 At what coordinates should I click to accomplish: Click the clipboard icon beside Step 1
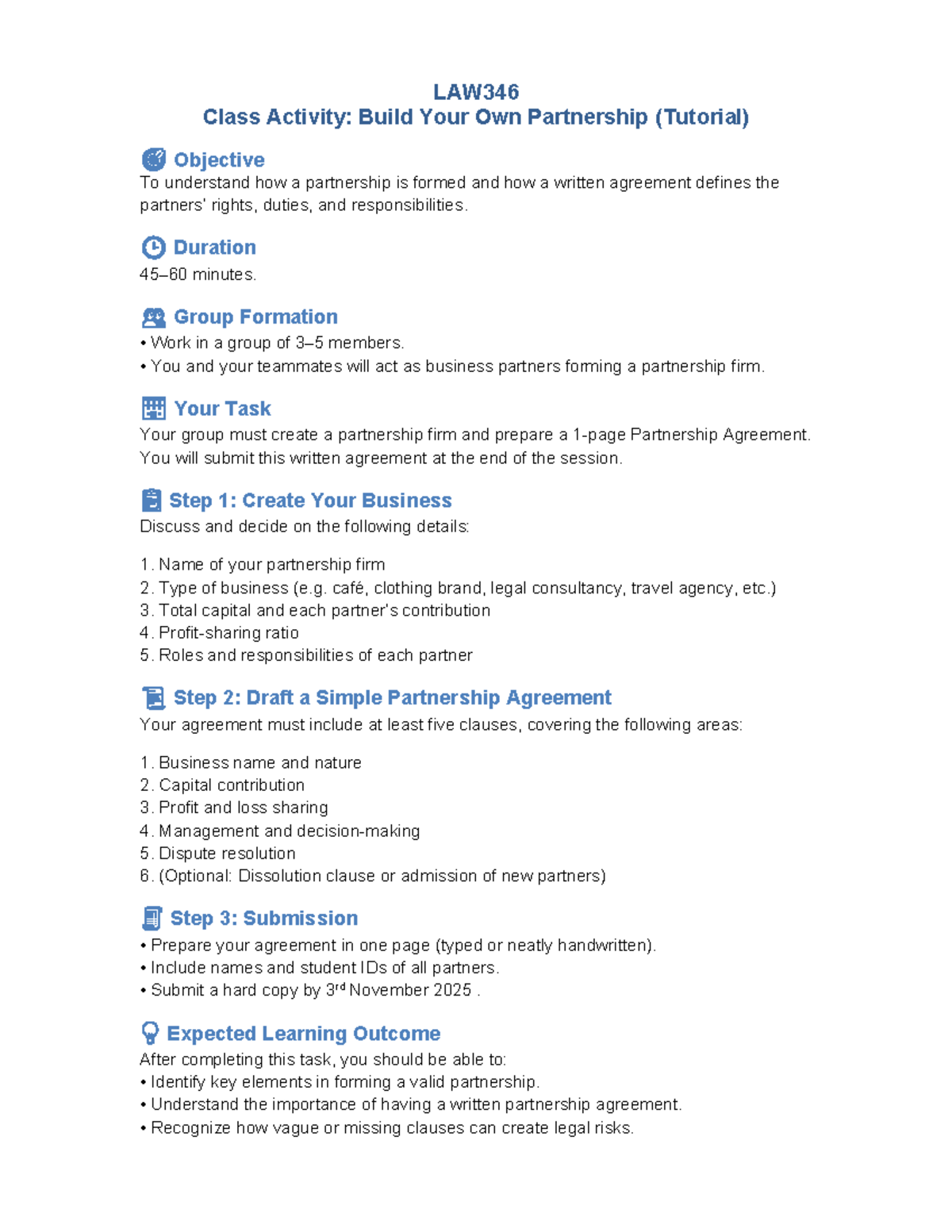151,501
